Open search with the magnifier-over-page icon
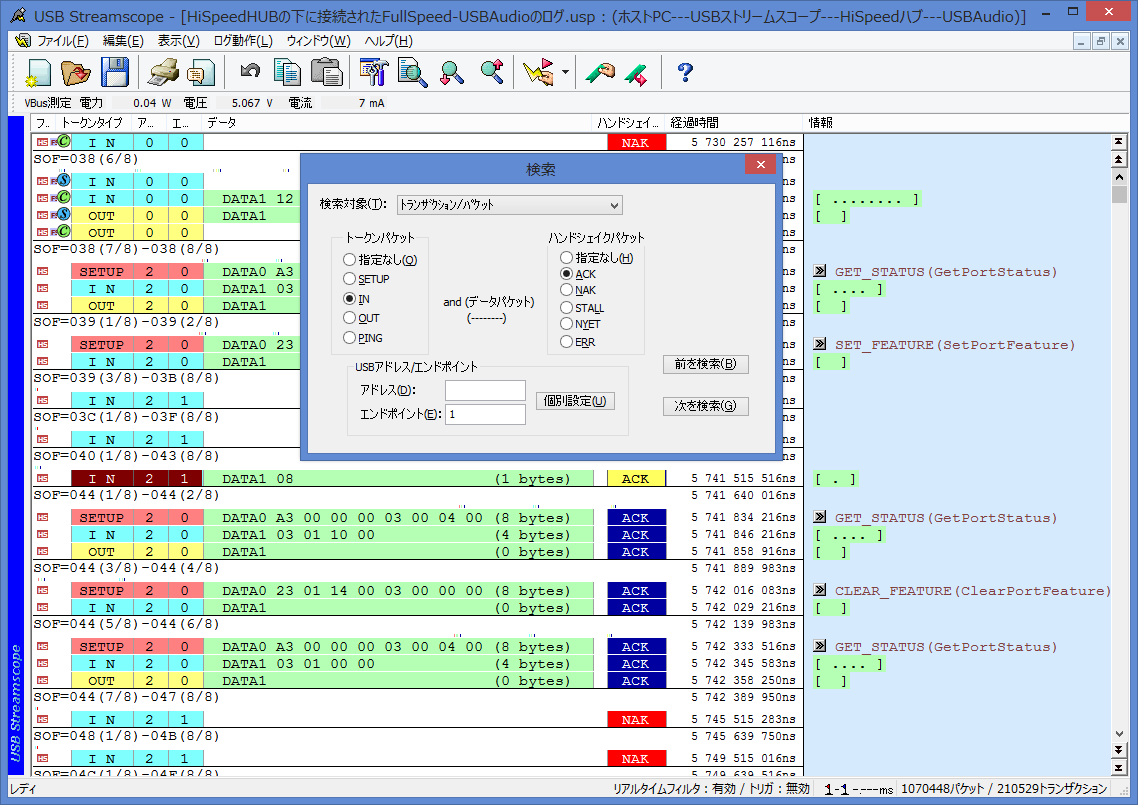 point(412,73)
